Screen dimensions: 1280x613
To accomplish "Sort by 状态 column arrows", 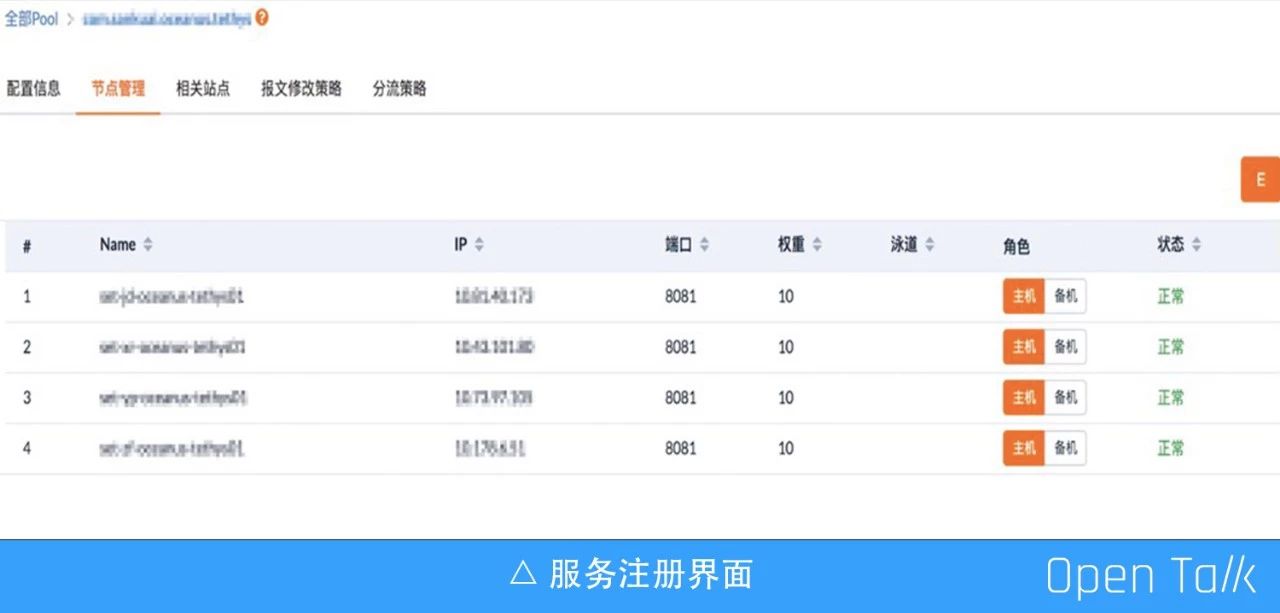I will click(1196, 244).
